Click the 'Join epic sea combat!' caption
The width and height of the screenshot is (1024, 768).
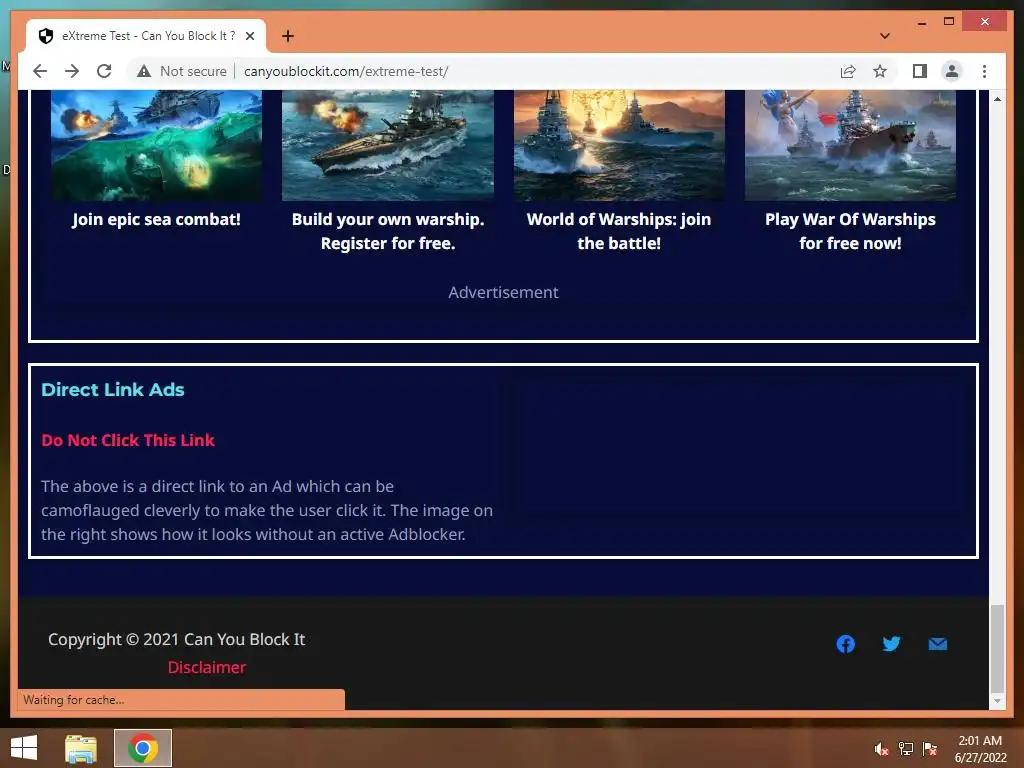156,219
